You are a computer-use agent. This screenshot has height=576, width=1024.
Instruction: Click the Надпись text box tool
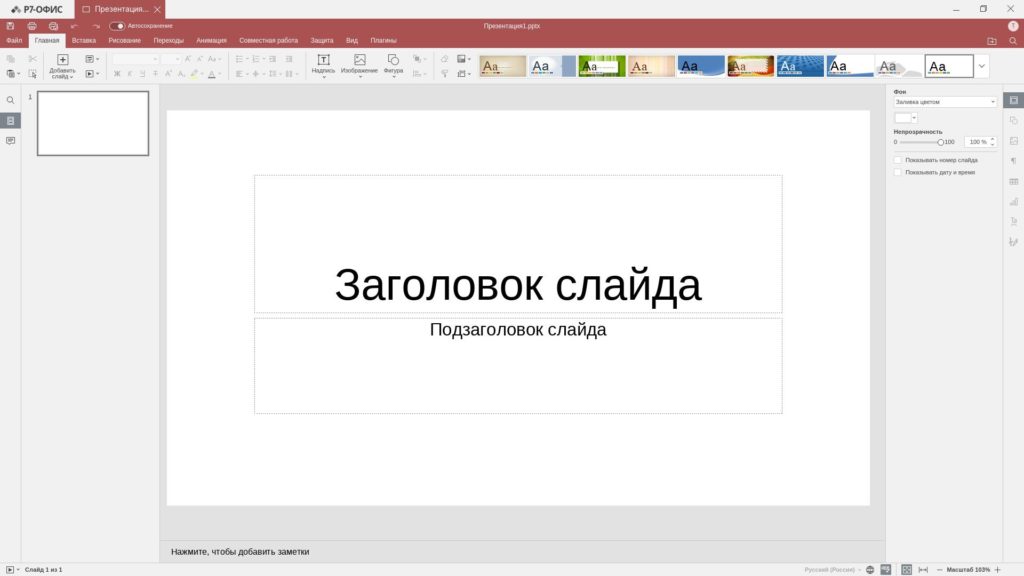[x=323, y=64]
